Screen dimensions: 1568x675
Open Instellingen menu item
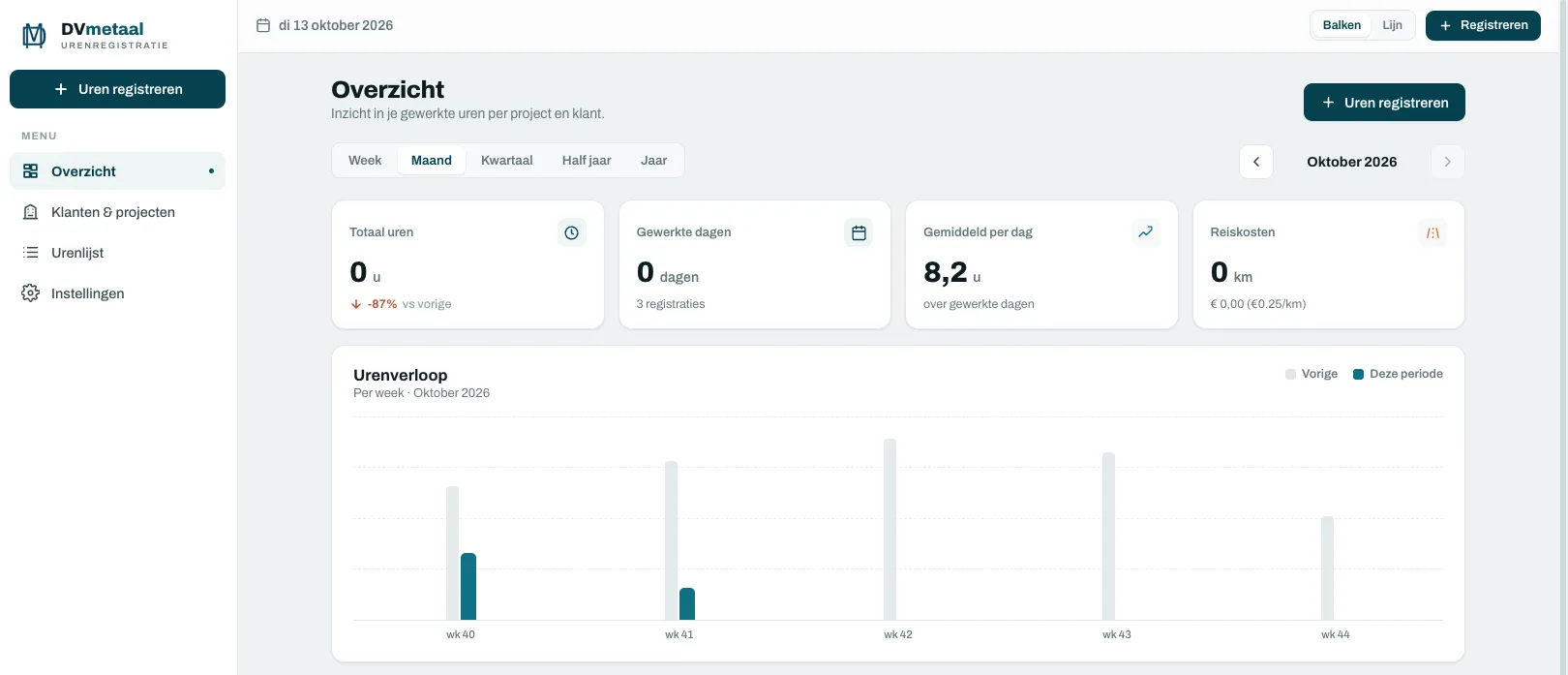(117, 293)
